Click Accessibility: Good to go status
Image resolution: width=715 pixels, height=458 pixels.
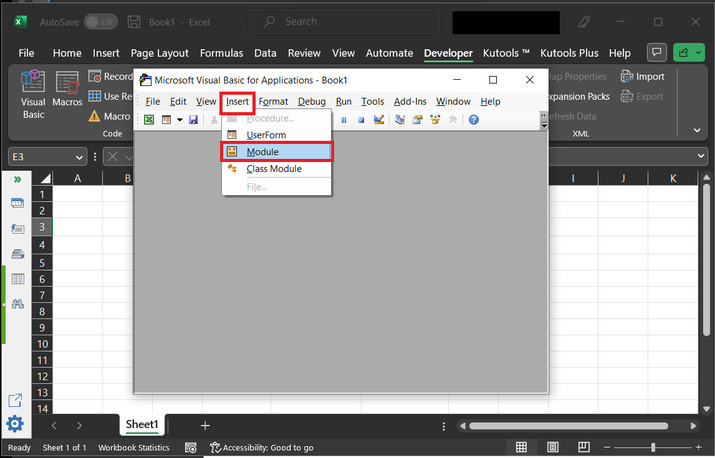point(262,448)
